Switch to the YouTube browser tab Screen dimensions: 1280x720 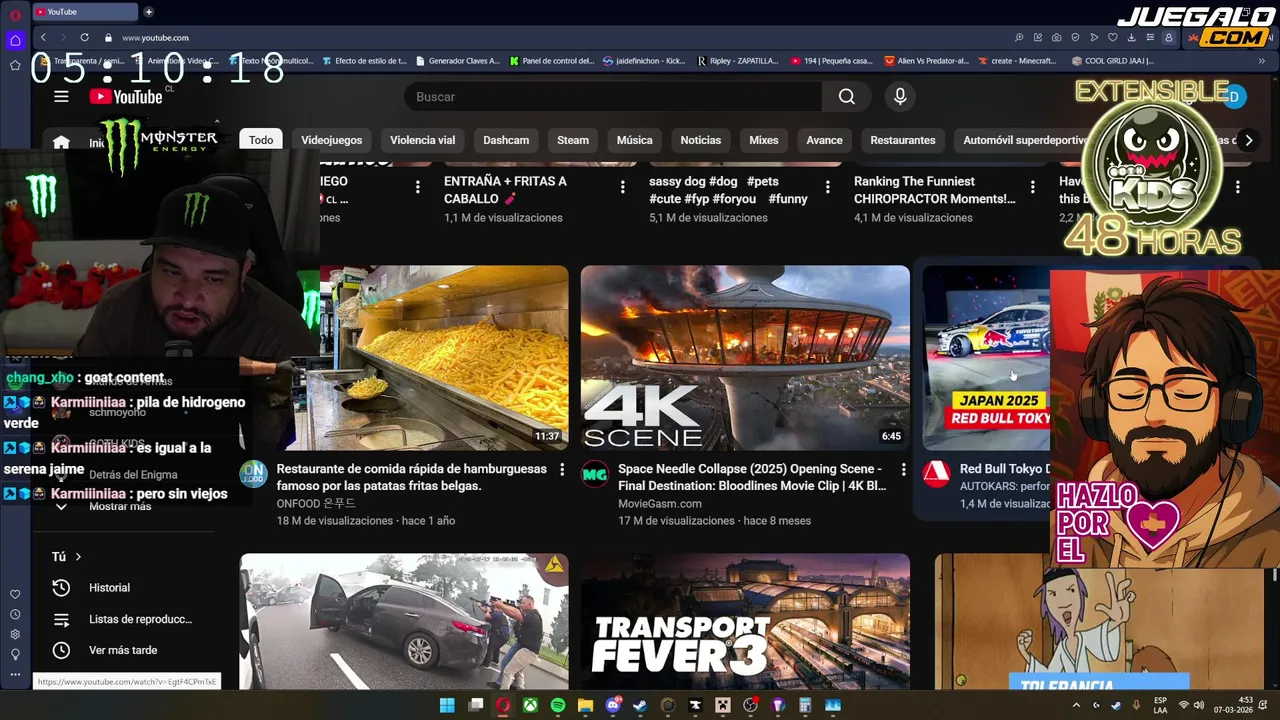[85, 12]
